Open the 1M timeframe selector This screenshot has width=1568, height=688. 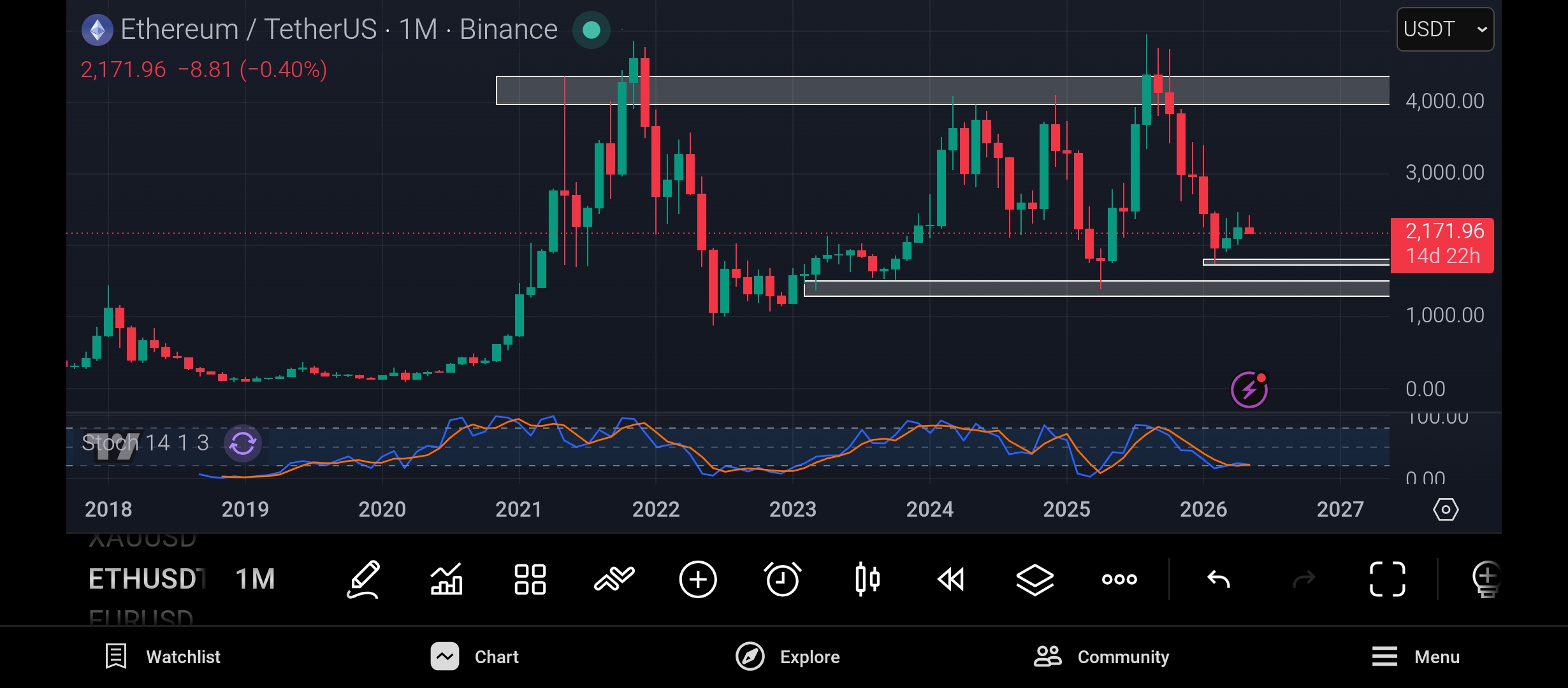click(255, 579)
